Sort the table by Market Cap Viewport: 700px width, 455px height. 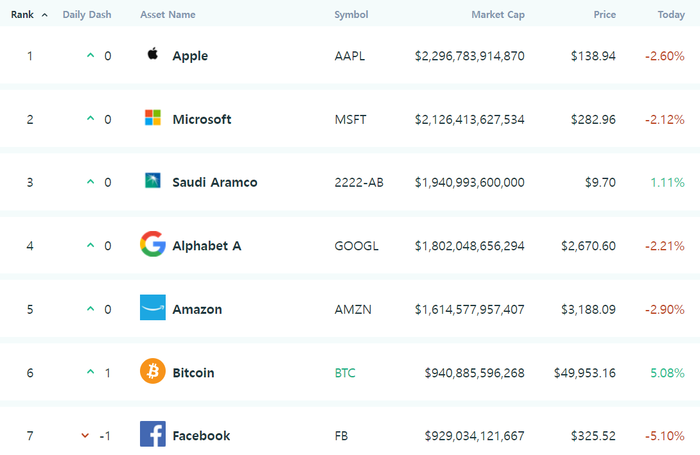coord(498,15)
